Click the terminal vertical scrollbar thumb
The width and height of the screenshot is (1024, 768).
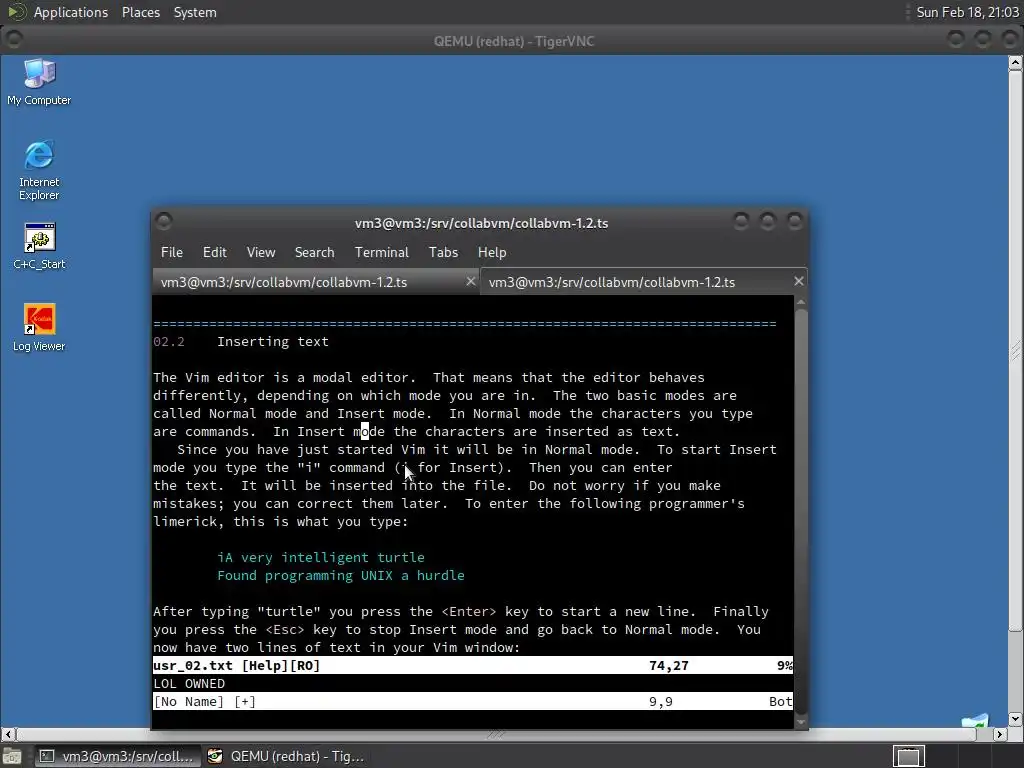(801, 511)
